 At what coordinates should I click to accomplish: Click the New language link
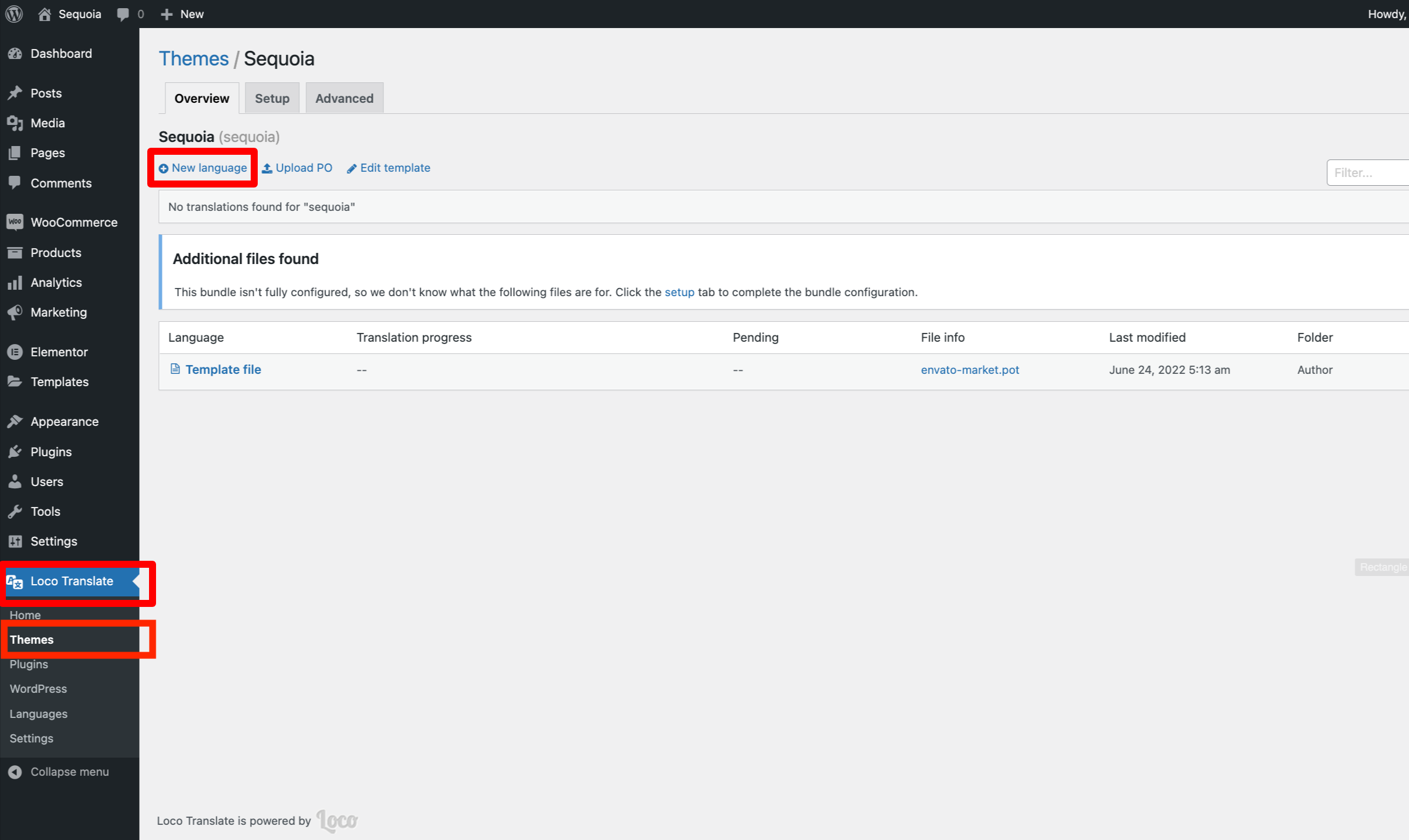pyautogui.click(x=203, y=168)
